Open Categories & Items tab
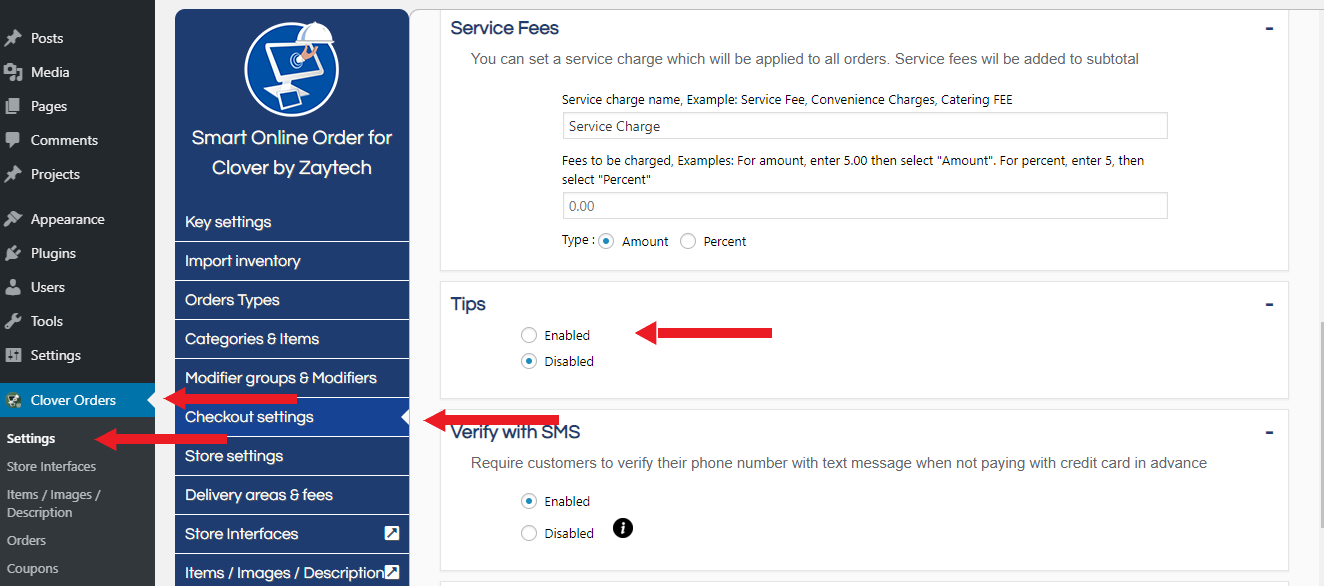 pyautogui.click(x=292, y=339)
